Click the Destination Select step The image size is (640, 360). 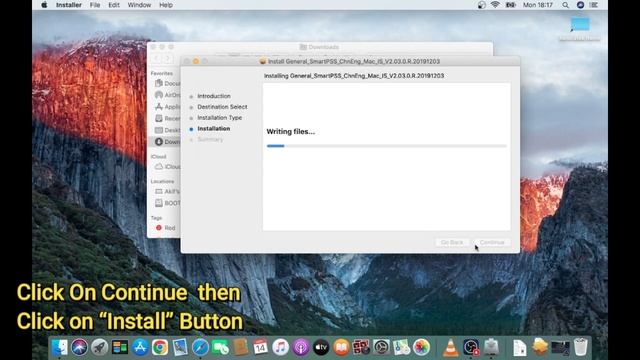pos(222,107)
